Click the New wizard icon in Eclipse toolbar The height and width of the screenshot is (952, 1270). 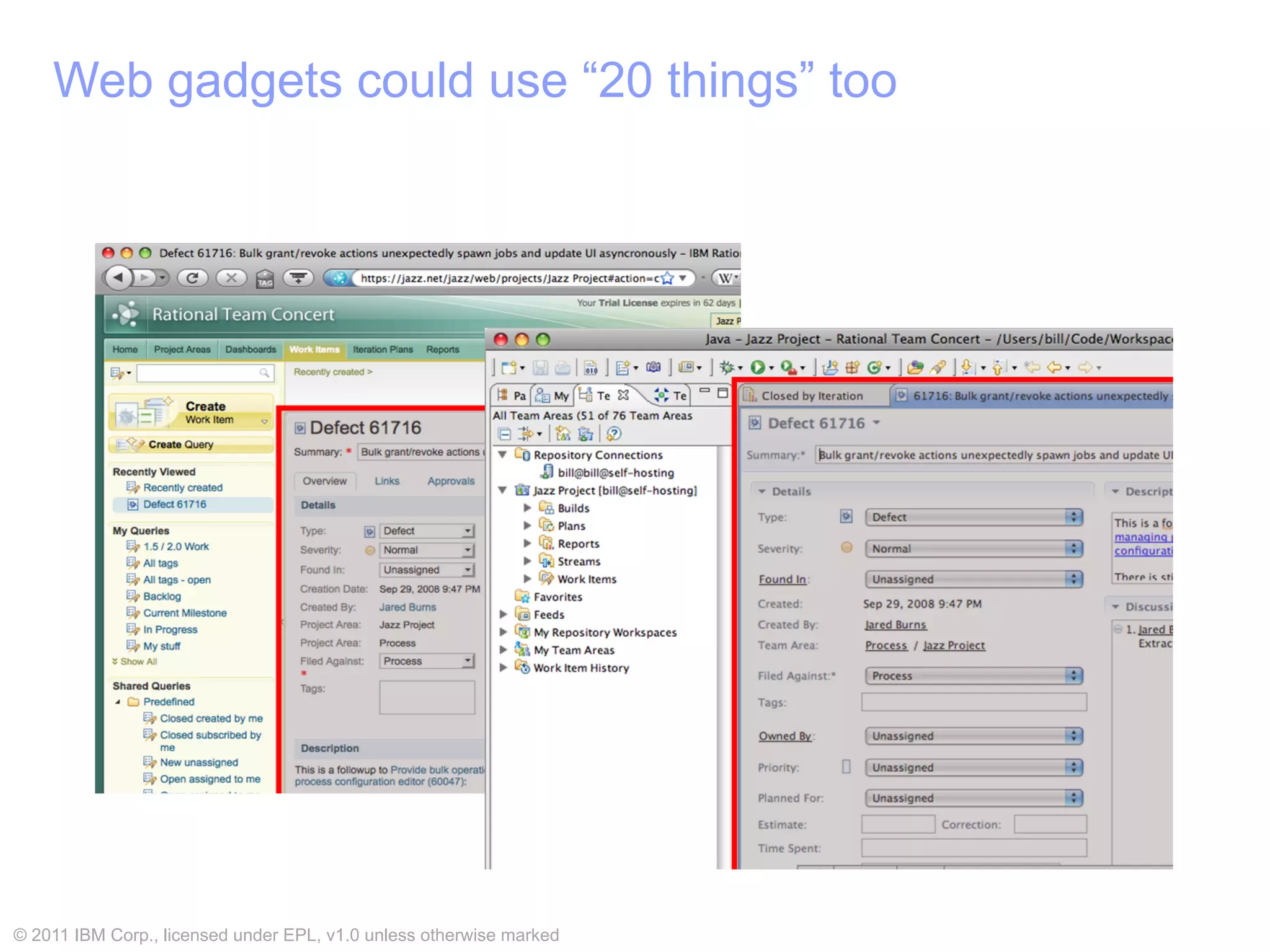(x=509, y=368)
